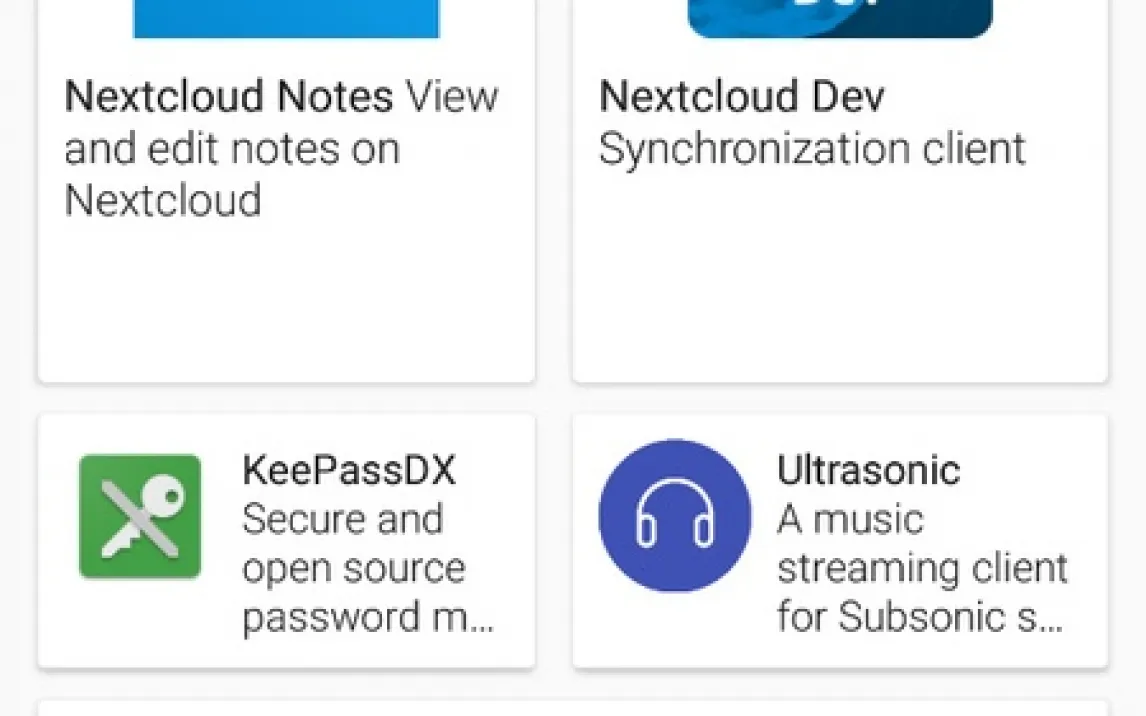
Task: Tap the Ultrasonic headphones icon
Action: (x=675, y=515)
